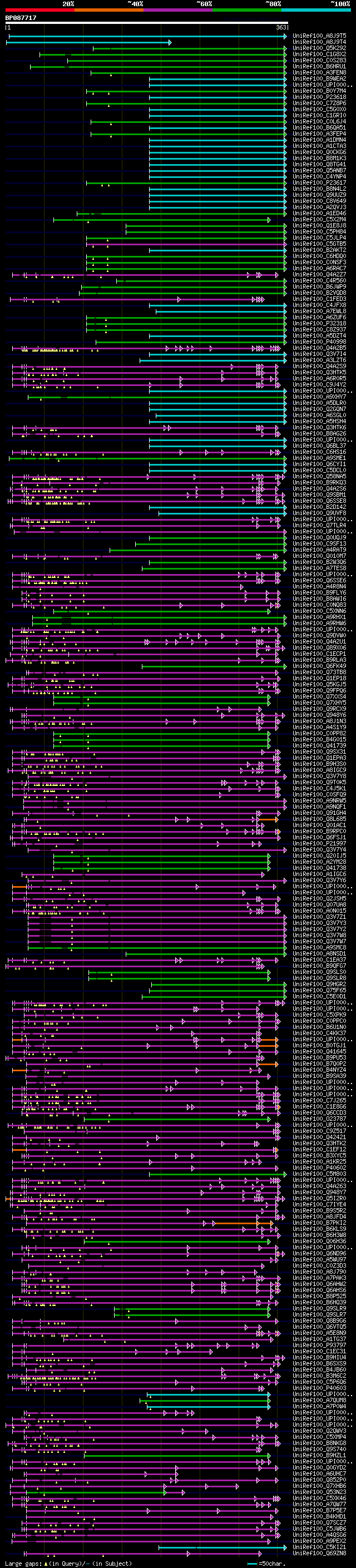The width and height of the screenshot is (356, 1568).
Task: Select the UniRef100_Q7TLR4 label
Action: click(319, 525)
